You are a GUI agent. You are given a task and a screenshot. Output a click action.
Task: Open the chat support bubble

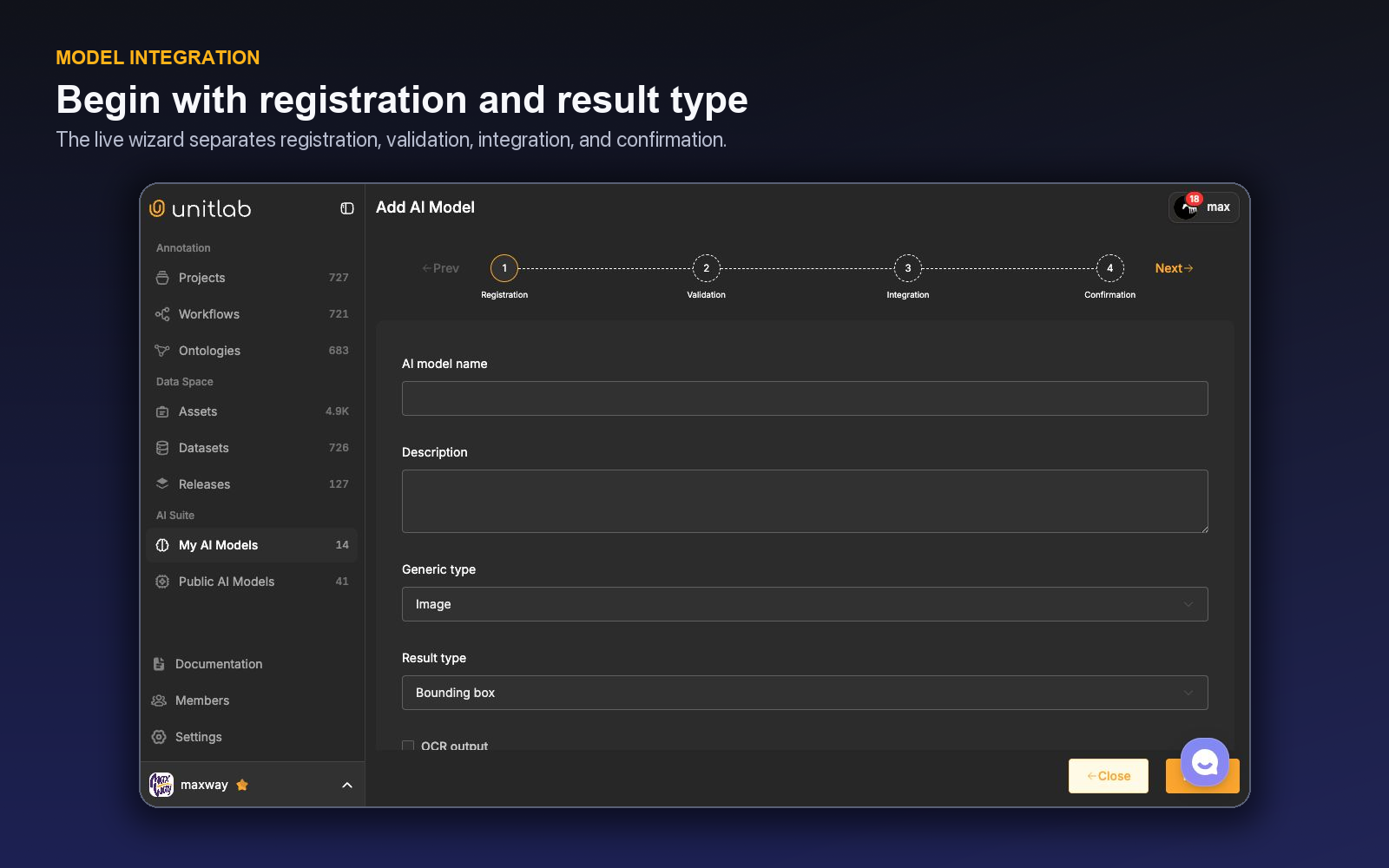pos(1205,762)
